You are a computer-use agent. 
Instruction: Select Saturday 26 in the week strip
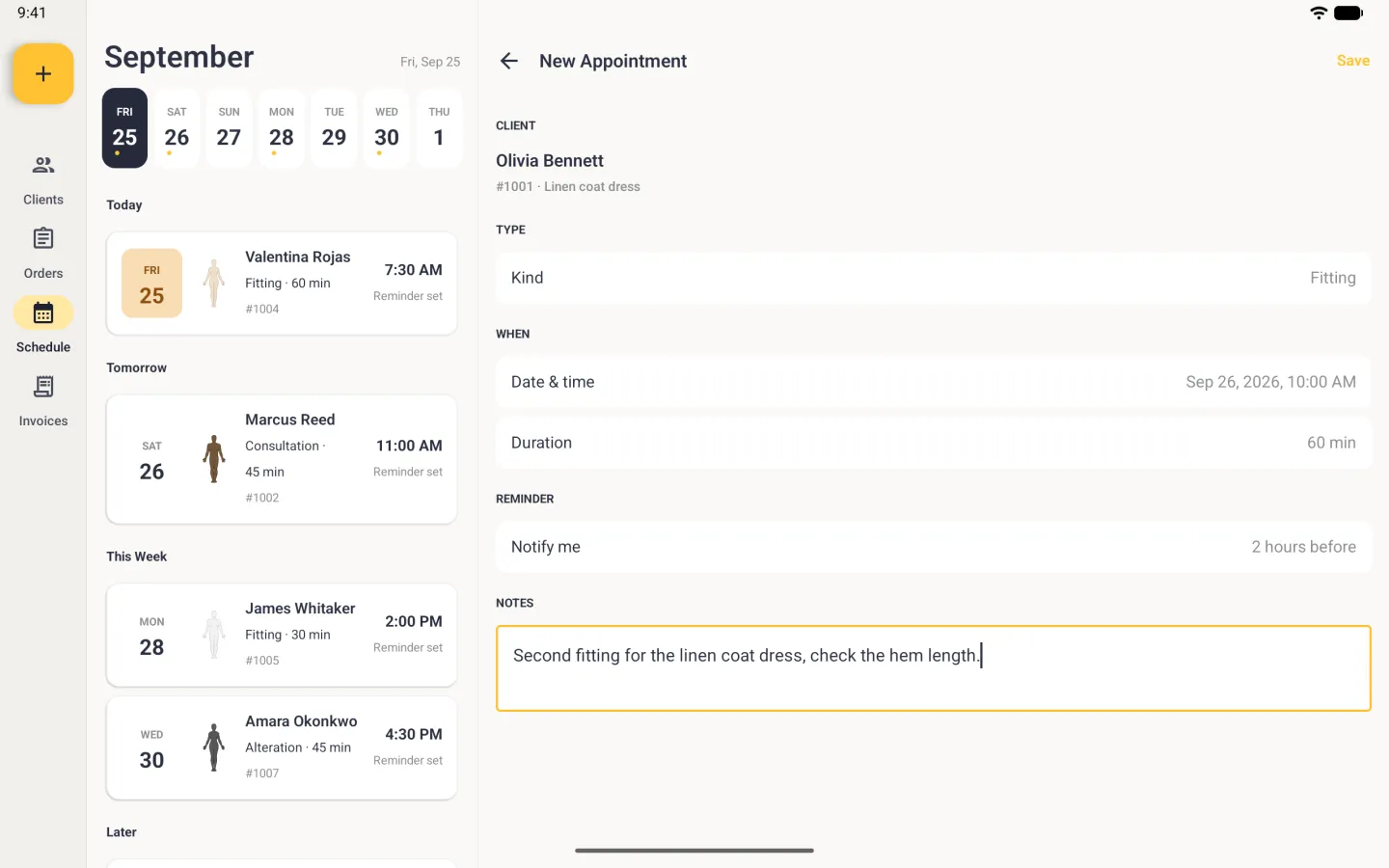pyautogui.click(x=177, y=128)
